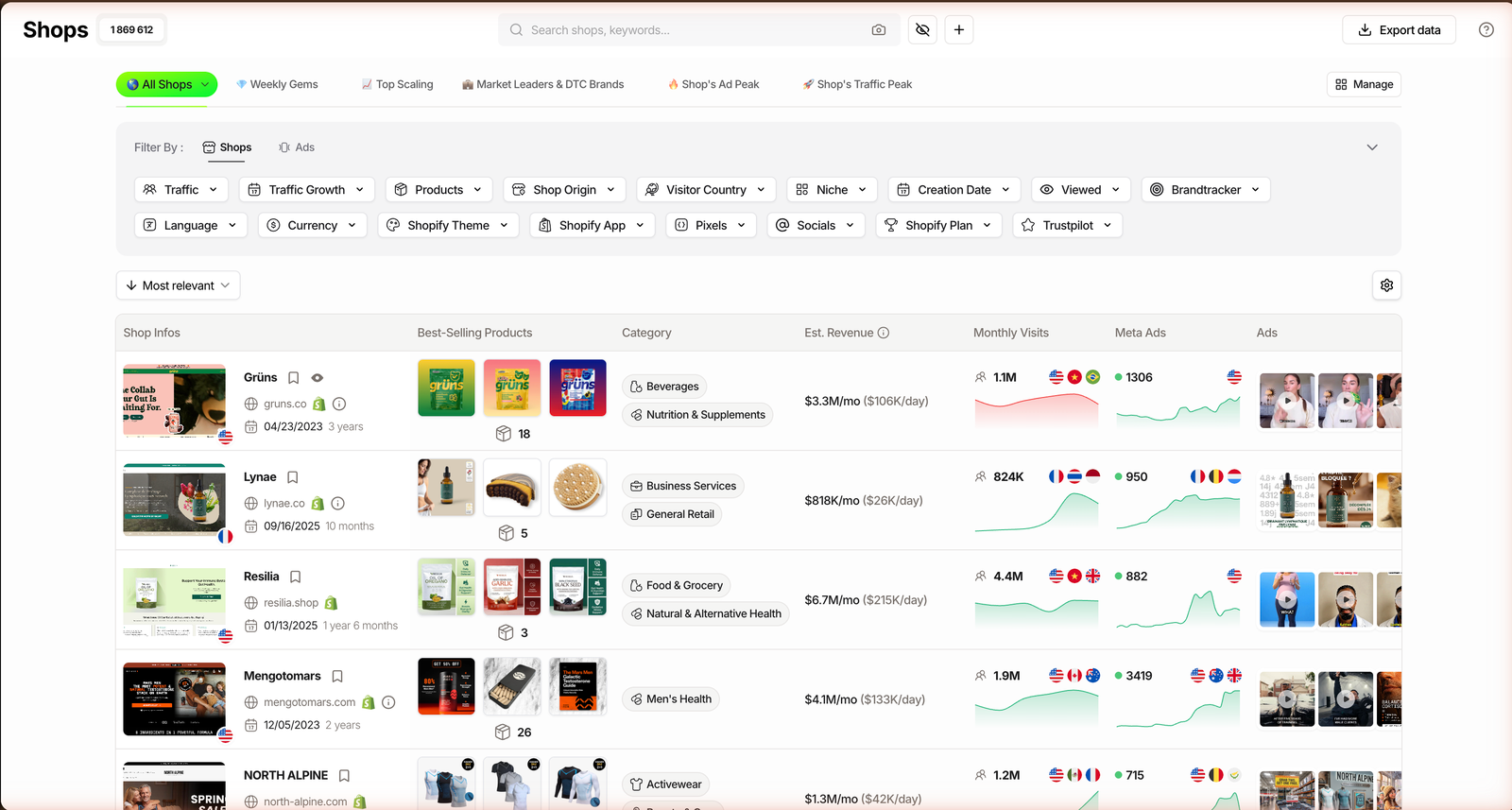The width and height of the screenshot is (1512, 810).
Task: Open the help question-mark icon
Action: pos(1486,30)
